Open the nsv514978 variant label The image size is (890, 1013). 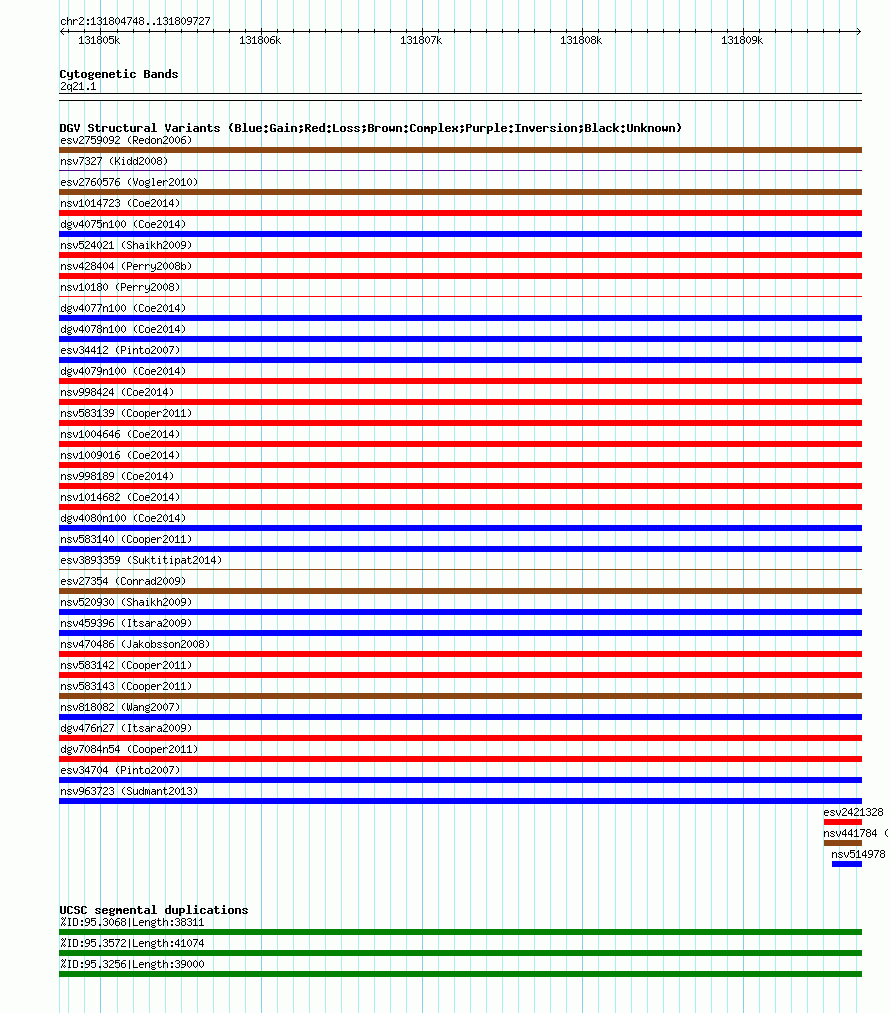(x=858, y=854)
